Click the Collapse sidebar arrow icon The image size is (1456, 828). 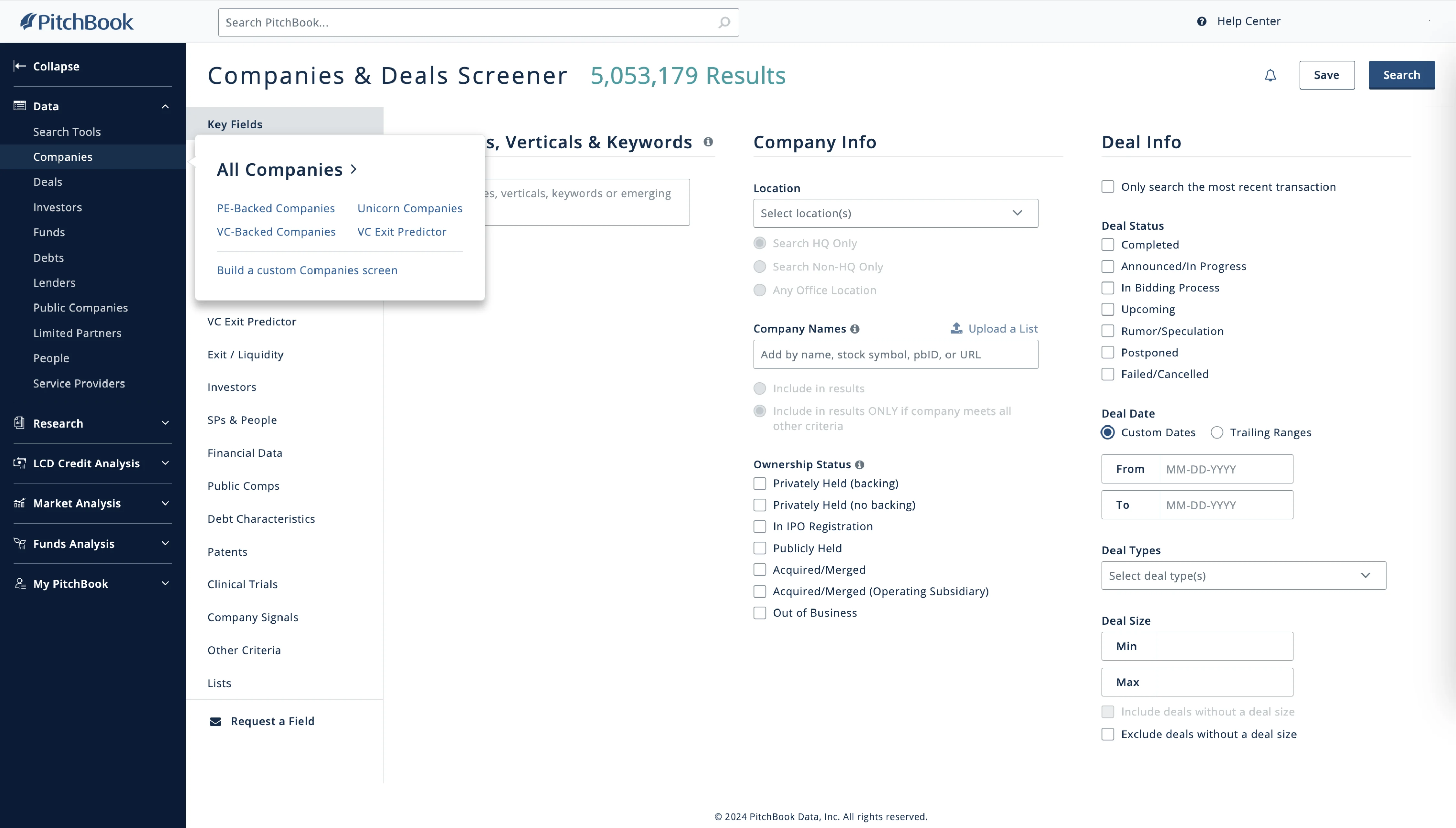(x=19, y=66)
